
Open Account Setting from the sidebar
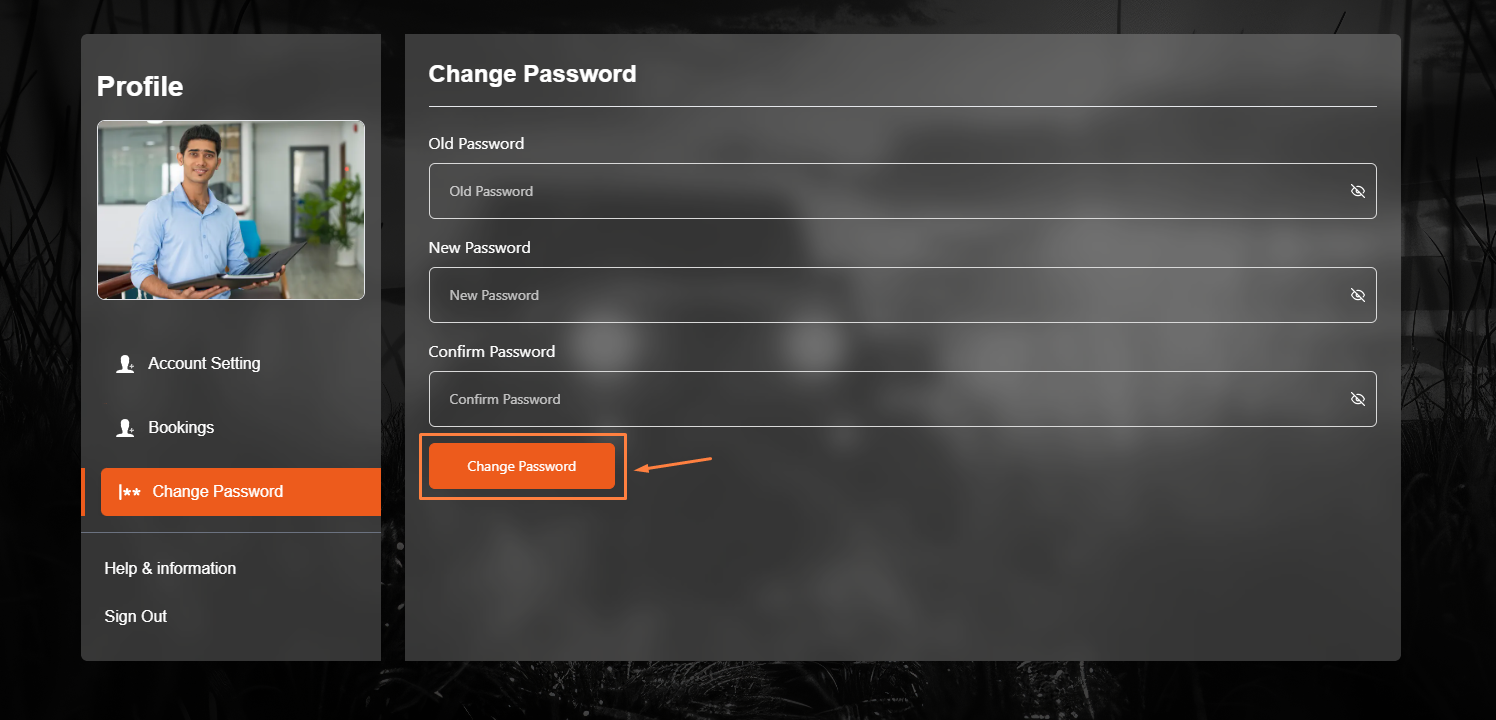[204, 364]
